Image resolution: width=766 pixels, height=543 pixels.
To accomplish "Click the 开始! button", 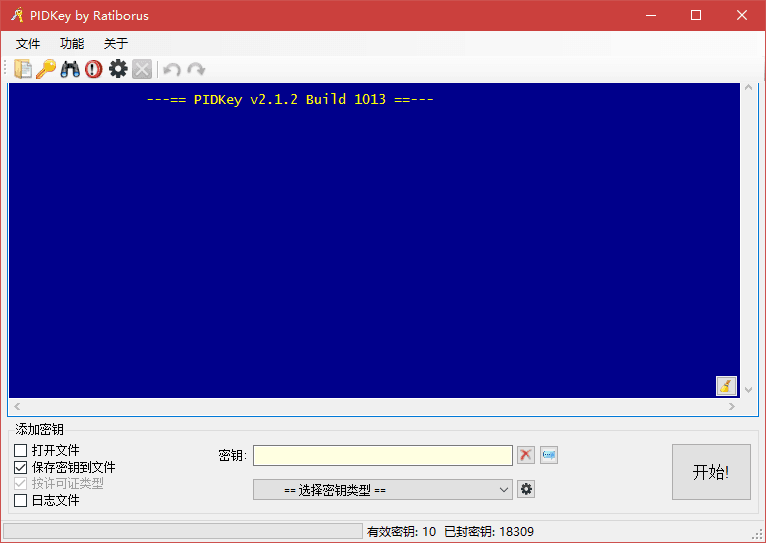I will (711, 472).
